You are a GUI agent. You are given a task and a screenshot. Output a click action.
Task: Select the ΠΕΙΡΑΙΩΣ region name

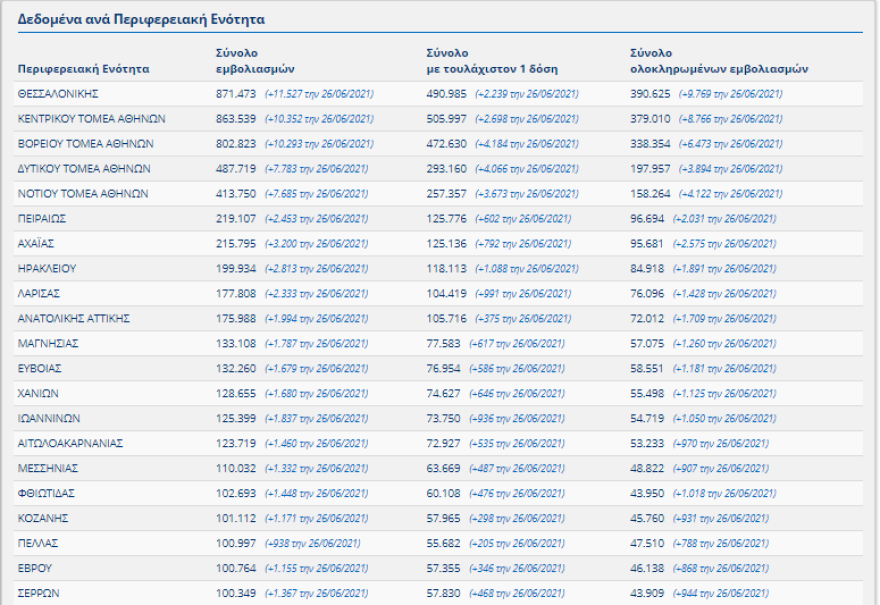[42, 219]
